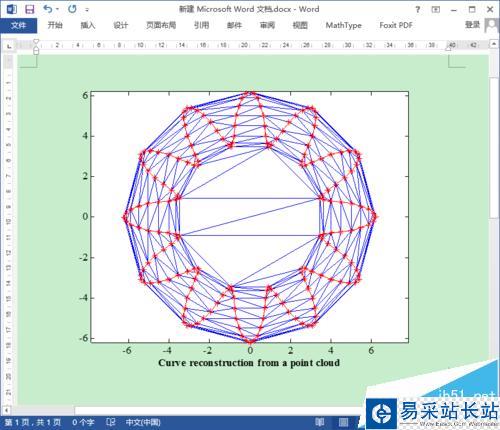
Task: Click word count '0 个字' in status bar
Action: [83, 423]
